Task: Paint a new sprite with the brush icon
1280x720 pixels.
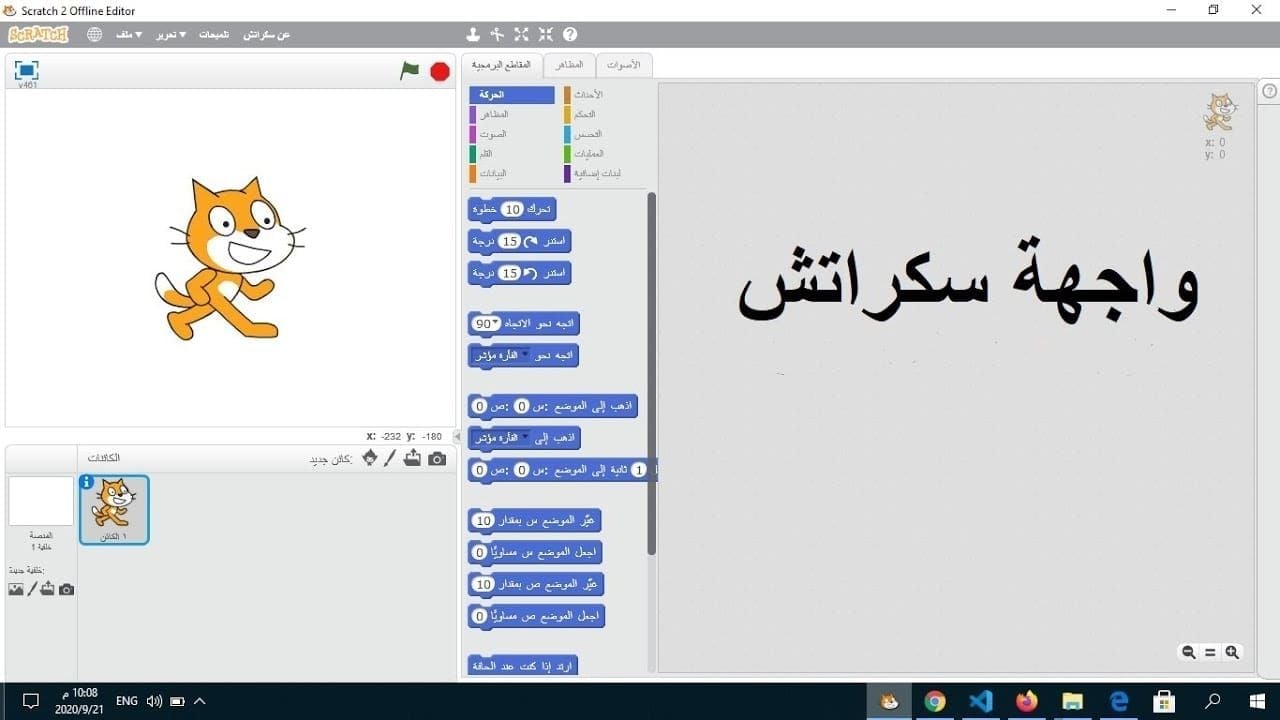Action: point(390,457)
